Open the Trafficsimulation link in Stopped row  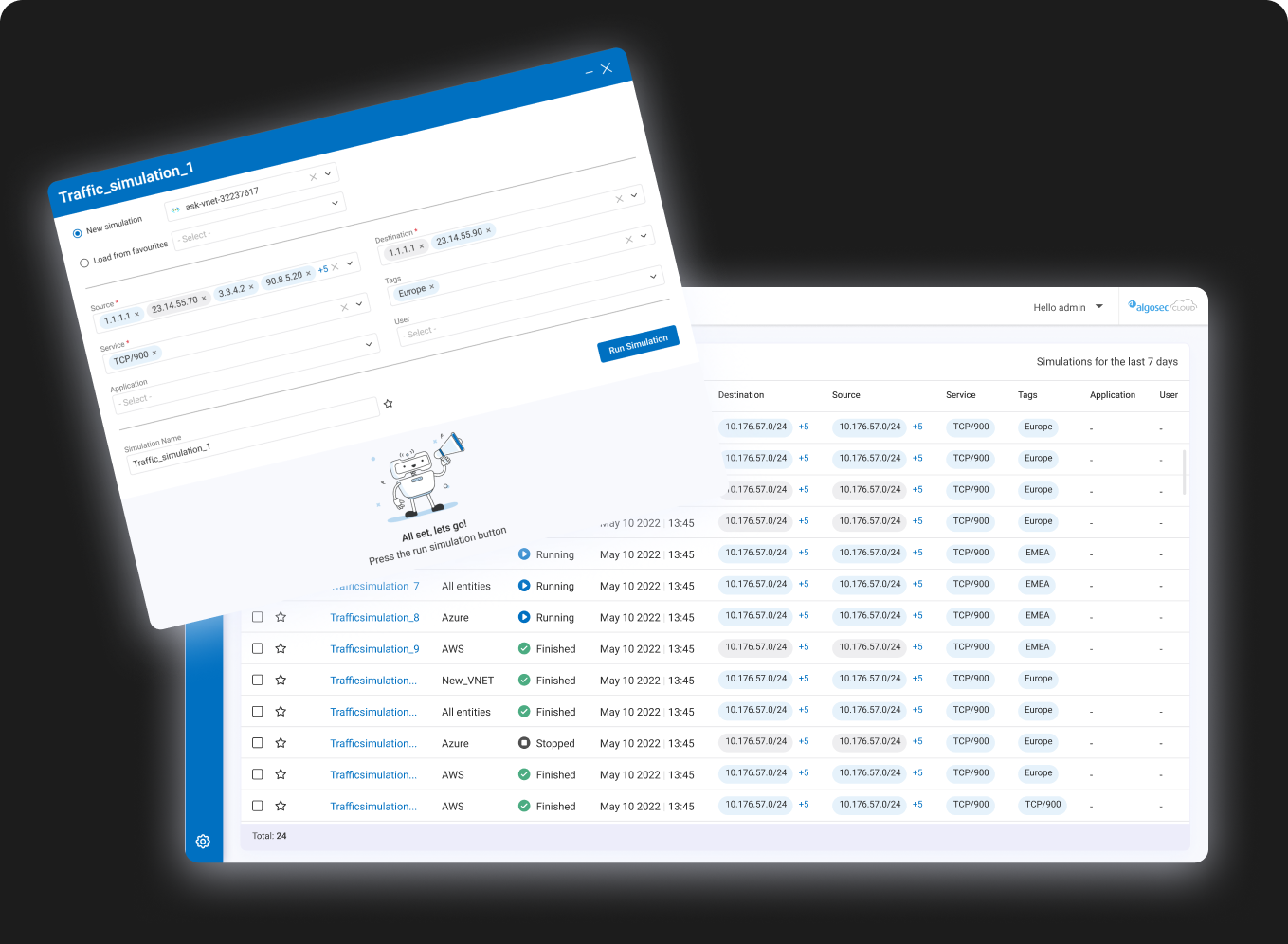(x=373, y=743)
